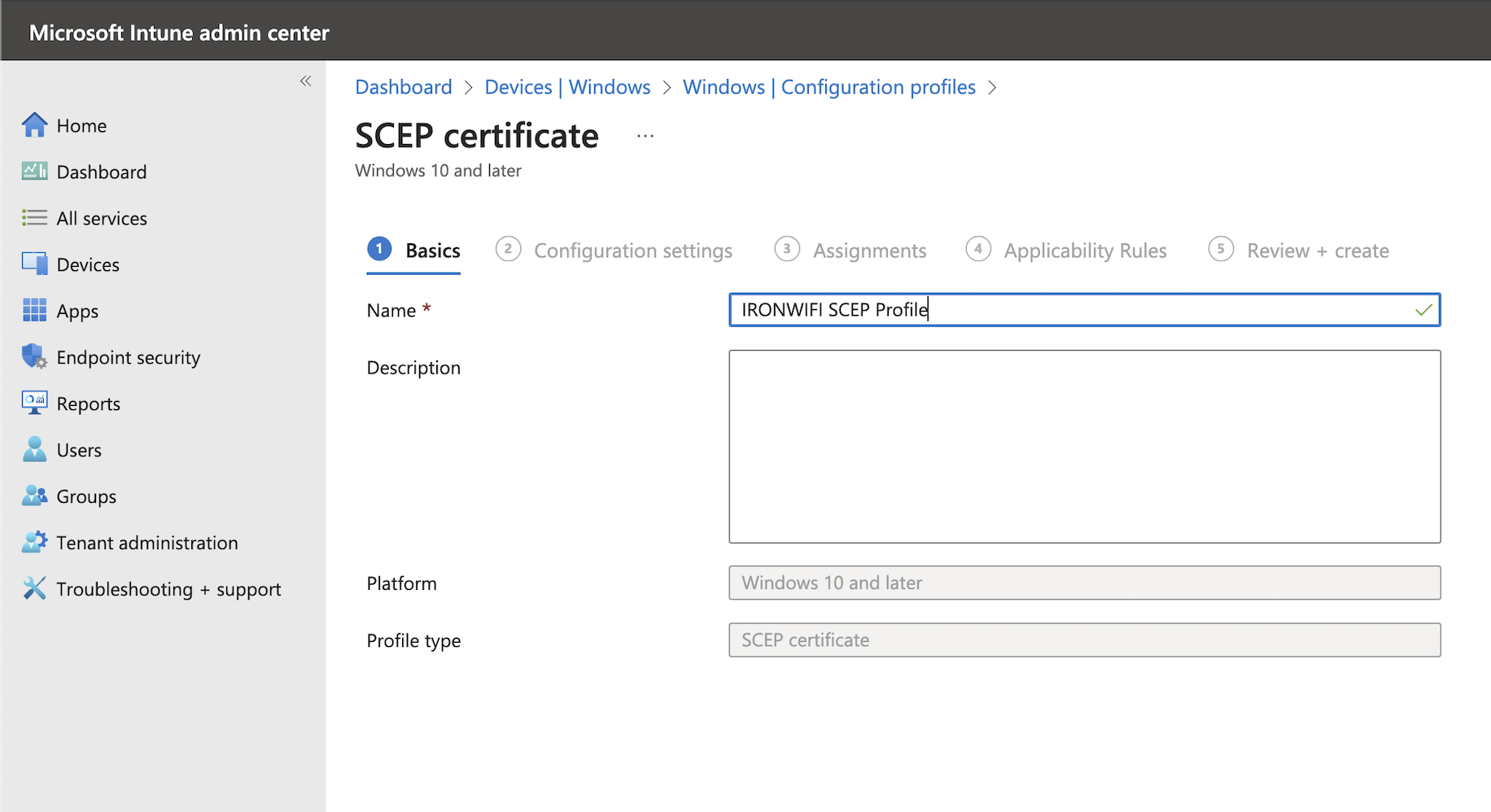Select the Home icon in sidebar
The height and width of the screenshot is (812, 1491).
tap(34, 124)
